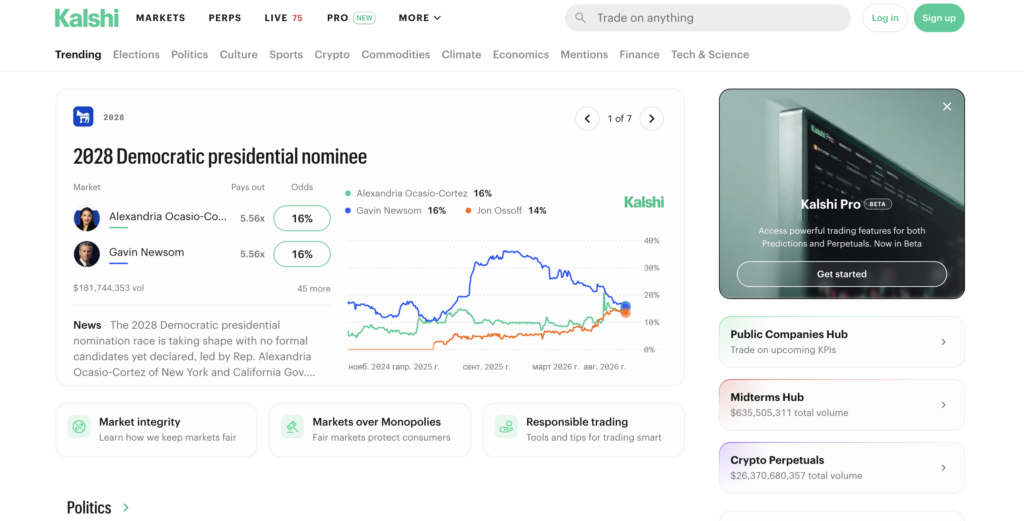Open Midterms Hub chevron
The image size is (1024, 521).
[944, 405]
